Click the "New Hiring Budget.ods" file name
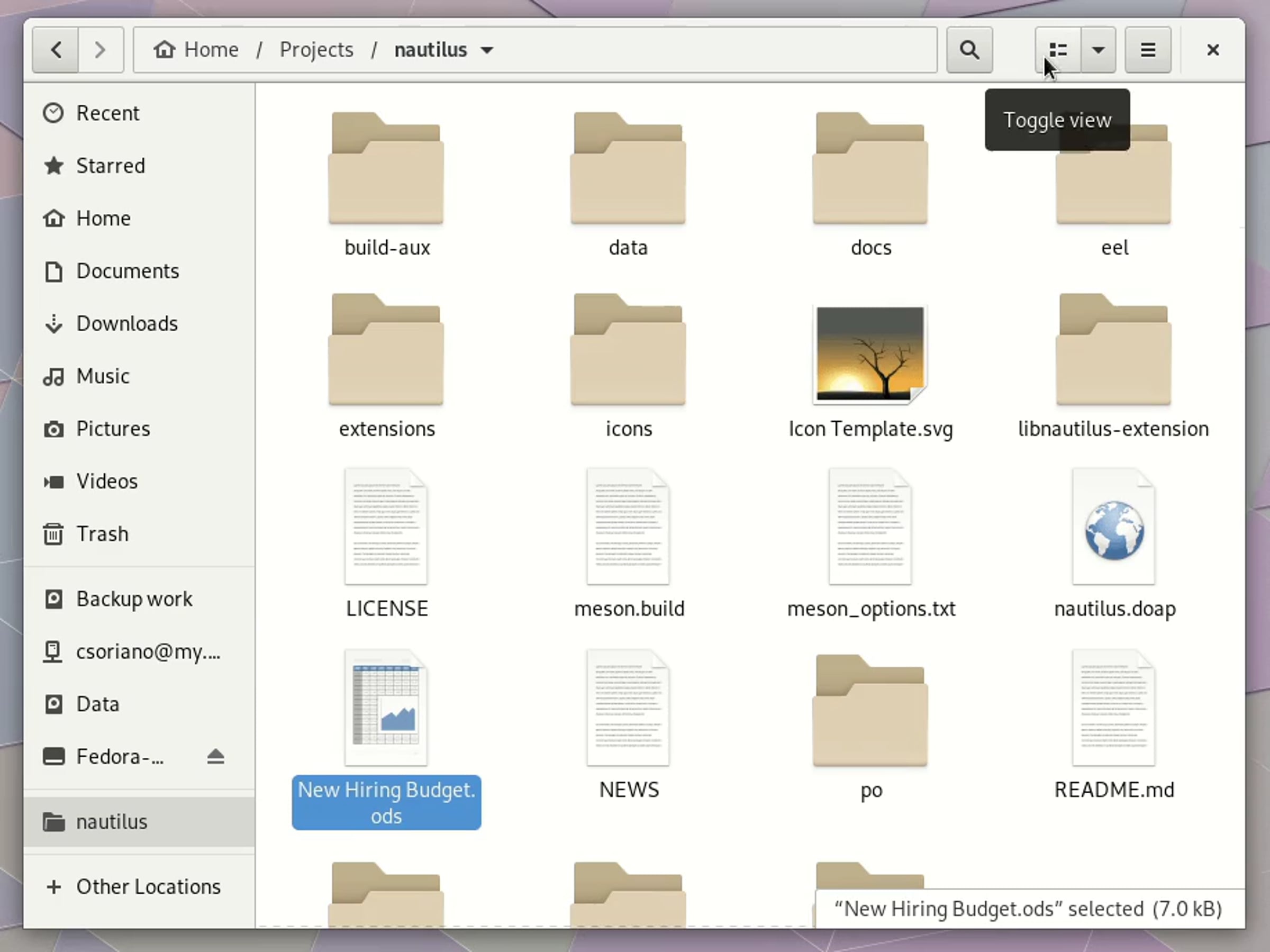The height and width of the screenshot is (952, 1270). 386,803
